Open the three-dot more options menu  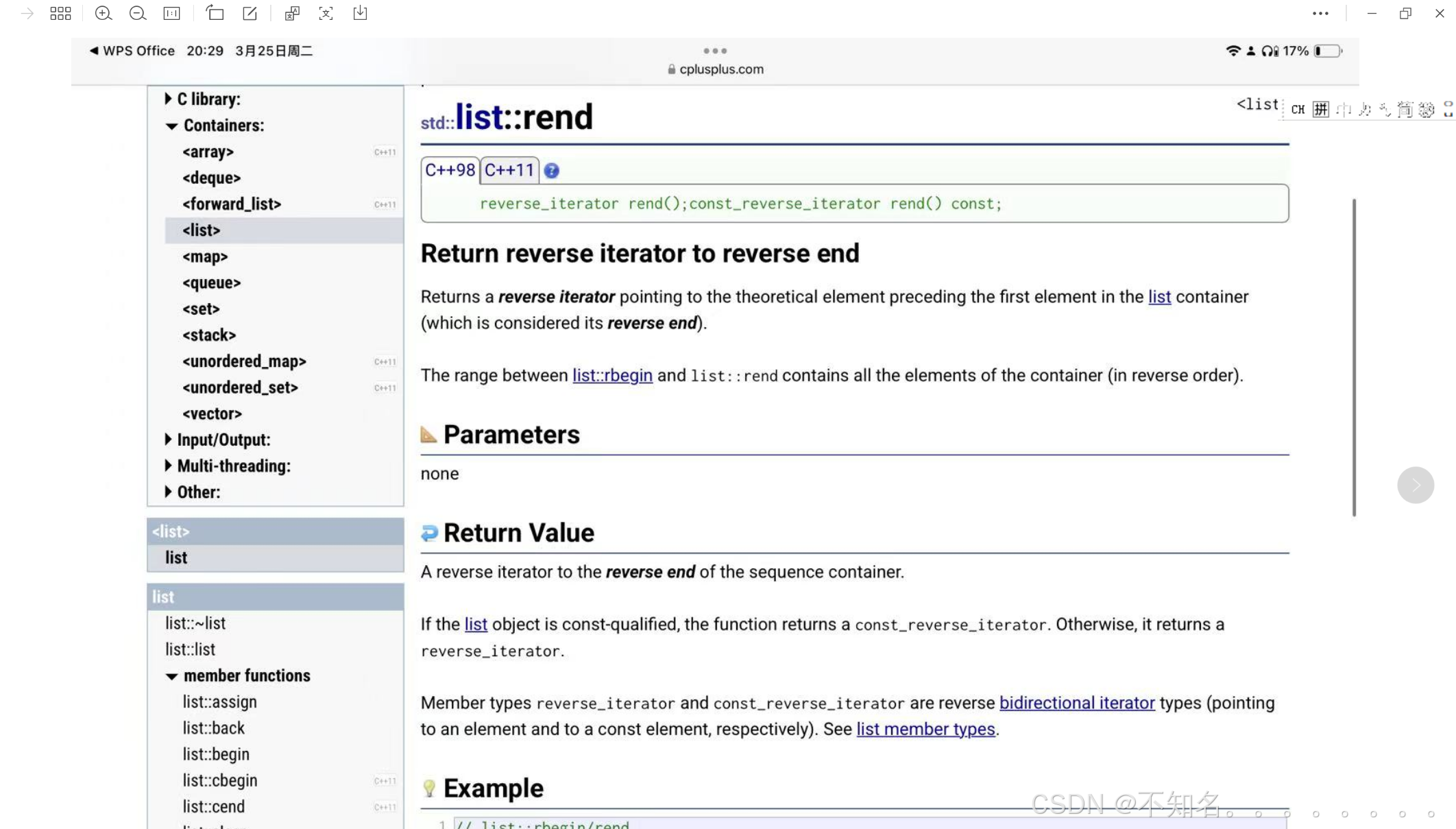click(1320, 14)
